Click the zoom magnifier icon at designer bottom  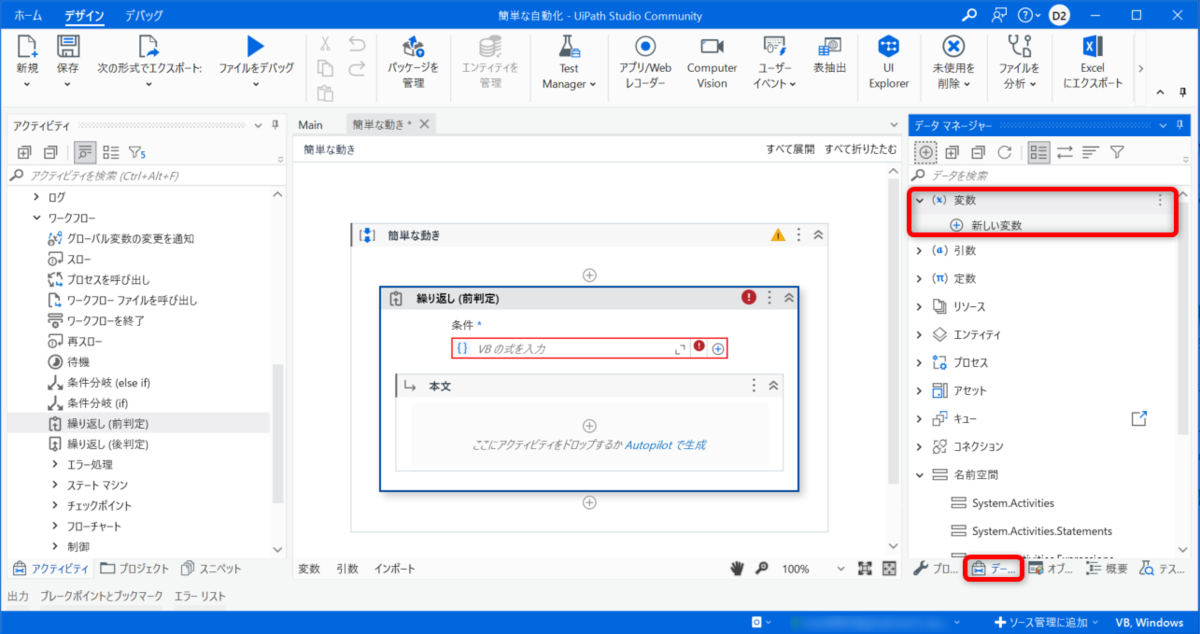pos(762,568)
